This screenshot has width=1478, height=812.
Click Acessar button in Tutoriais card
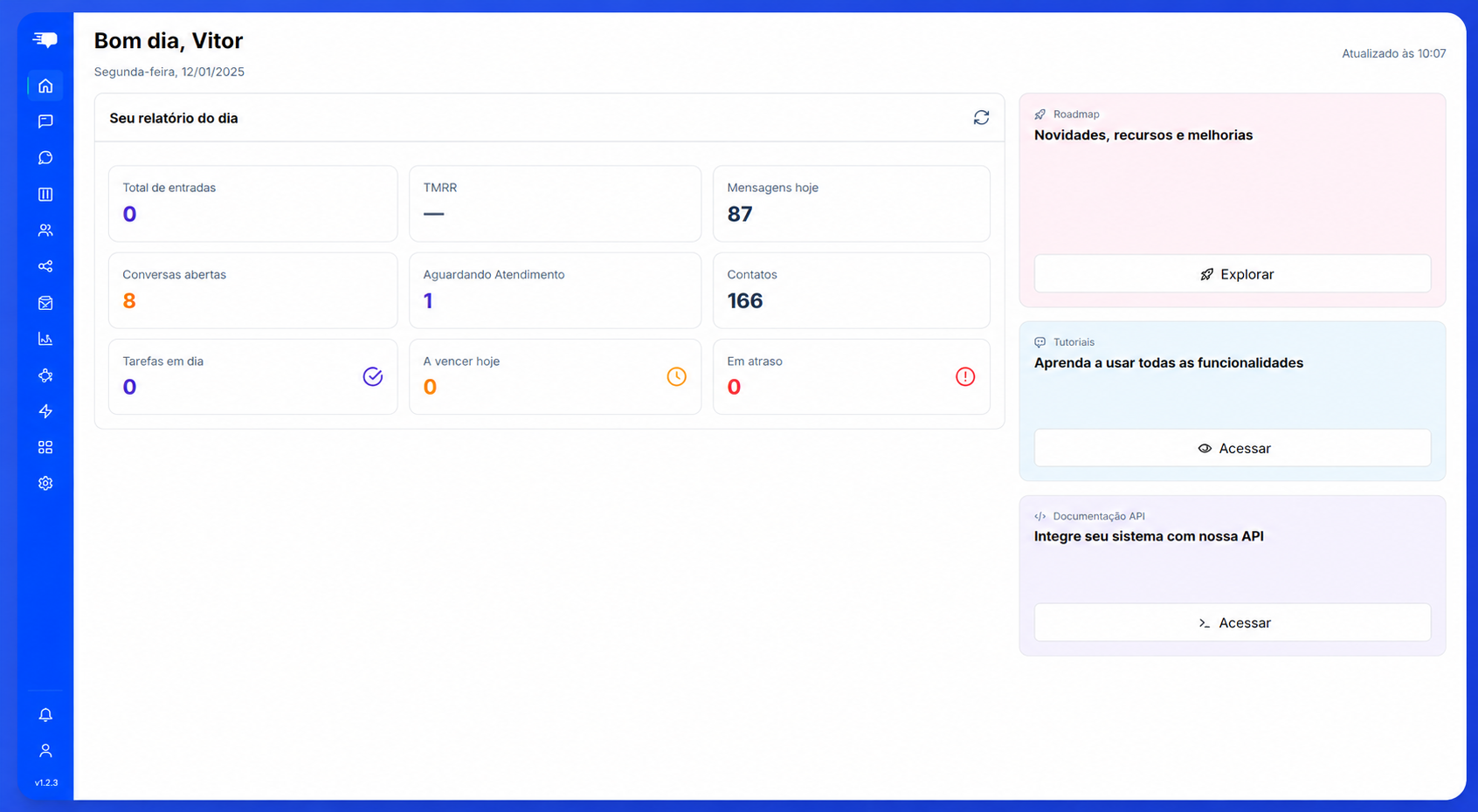click(1233, 448)
